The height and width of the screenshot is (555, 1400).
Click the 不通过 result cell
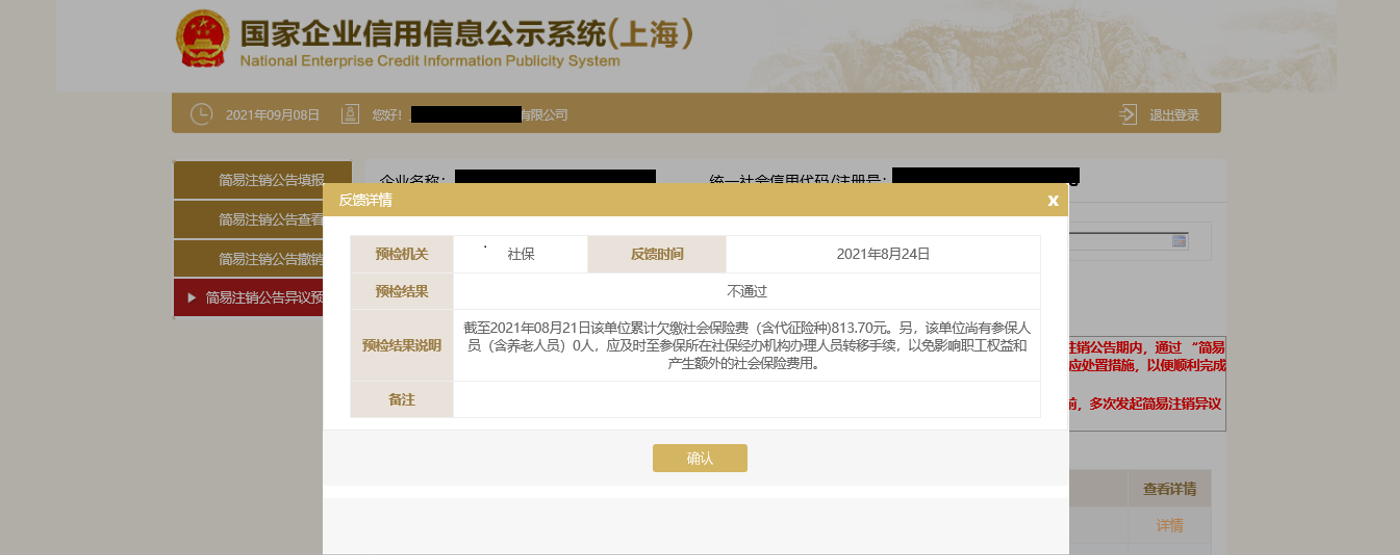click(746, 291)
